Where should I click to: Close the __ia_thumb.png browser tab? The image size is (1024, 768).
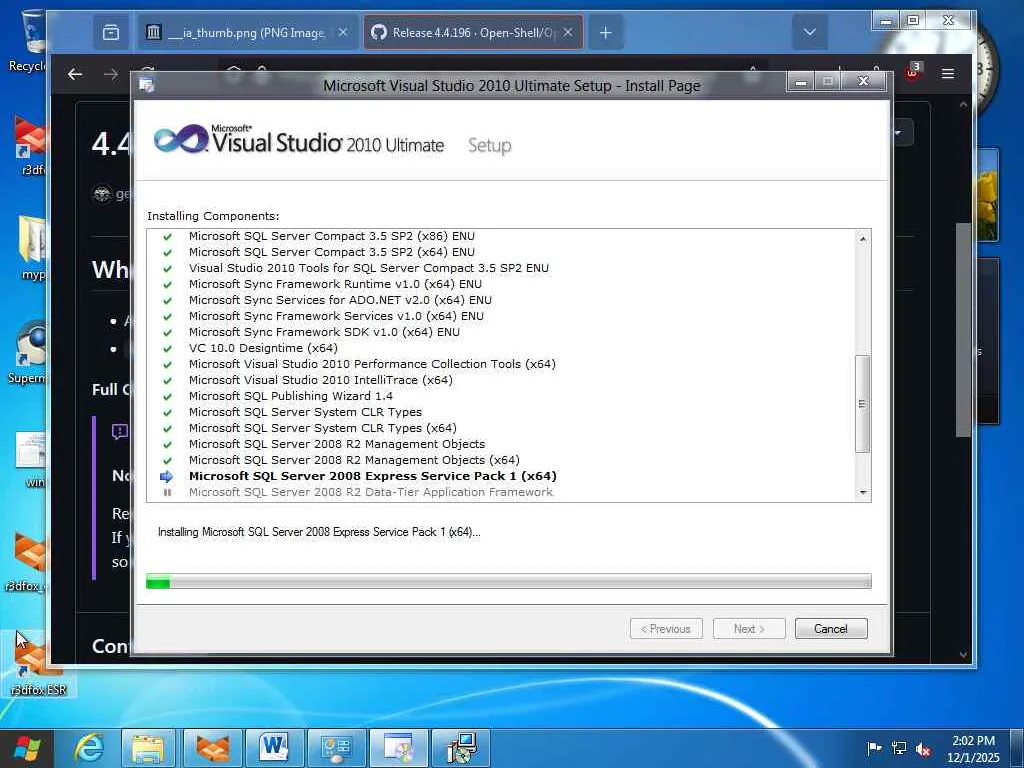point(343,32)
